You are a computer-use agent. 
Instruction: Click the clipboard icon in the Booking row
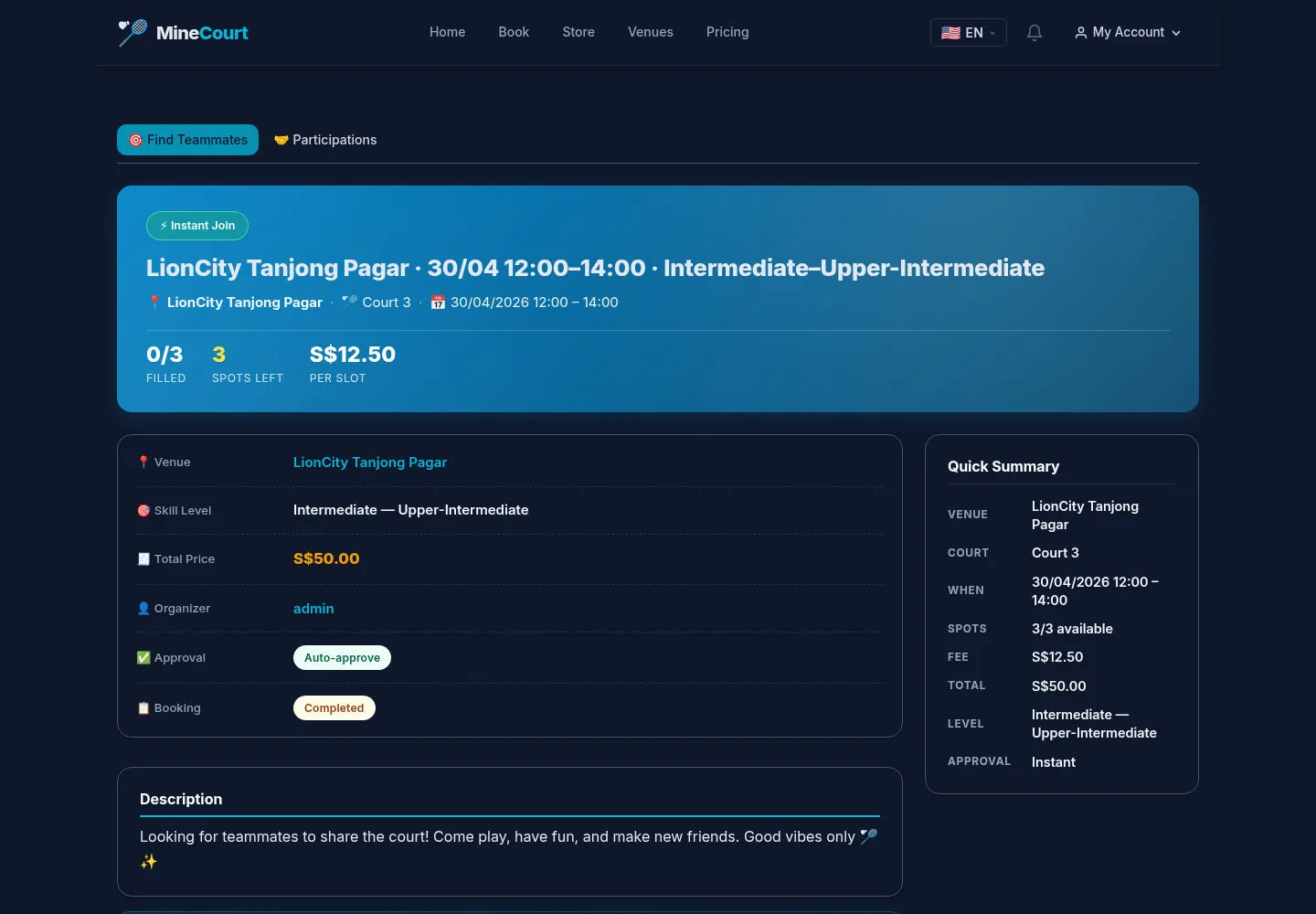tap(143, 708)
